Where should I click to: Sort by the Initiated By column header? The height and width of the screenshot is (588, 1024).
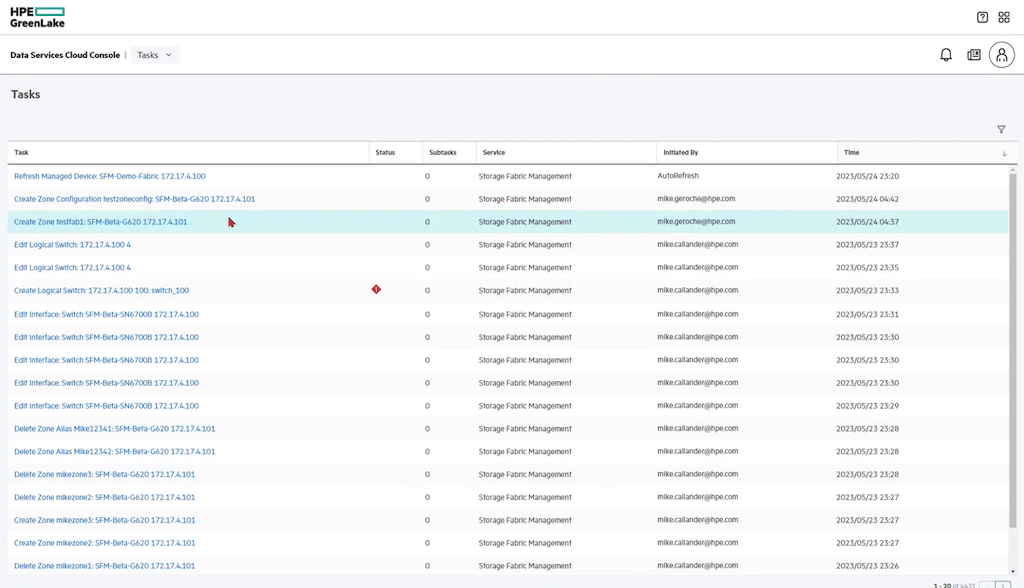680,152
